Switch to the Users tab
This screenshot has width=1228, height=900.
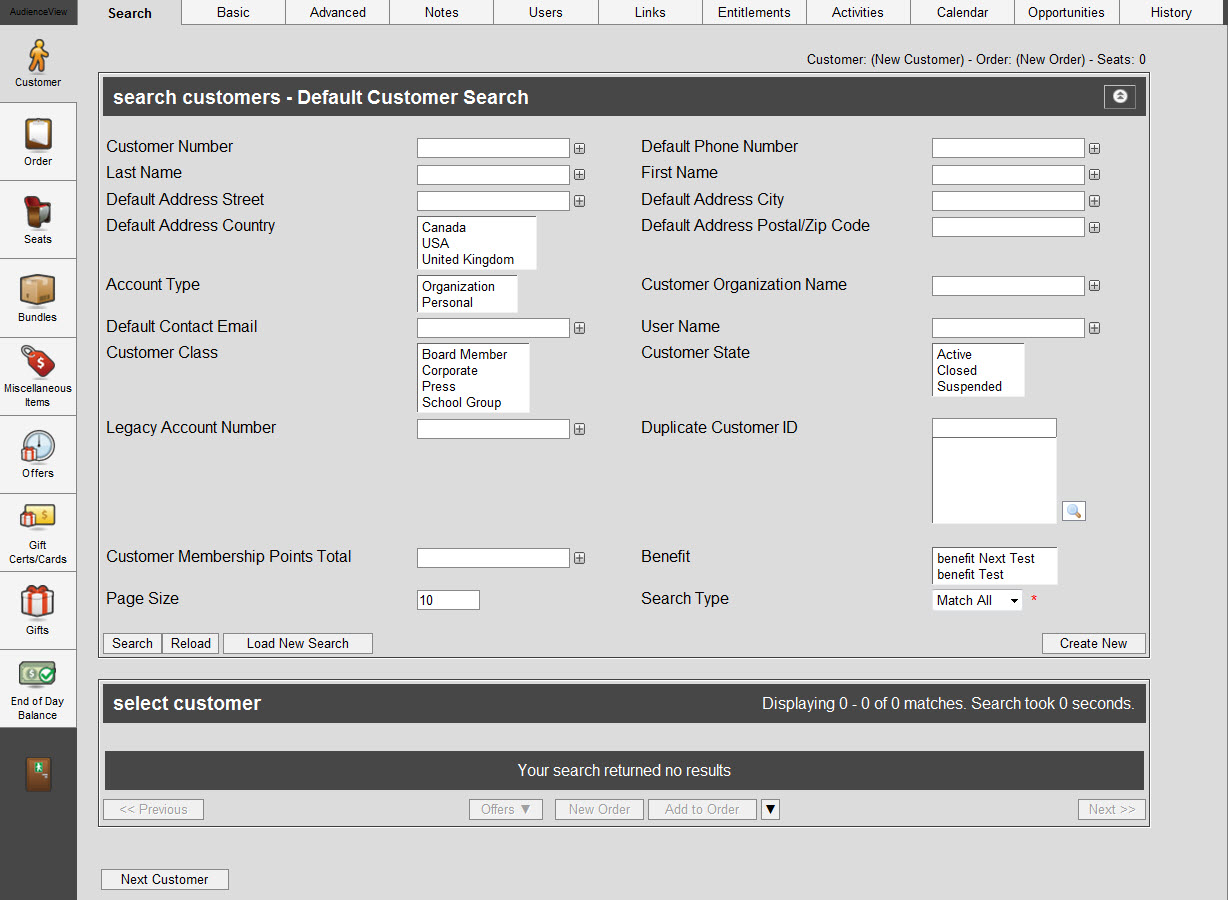546,12
